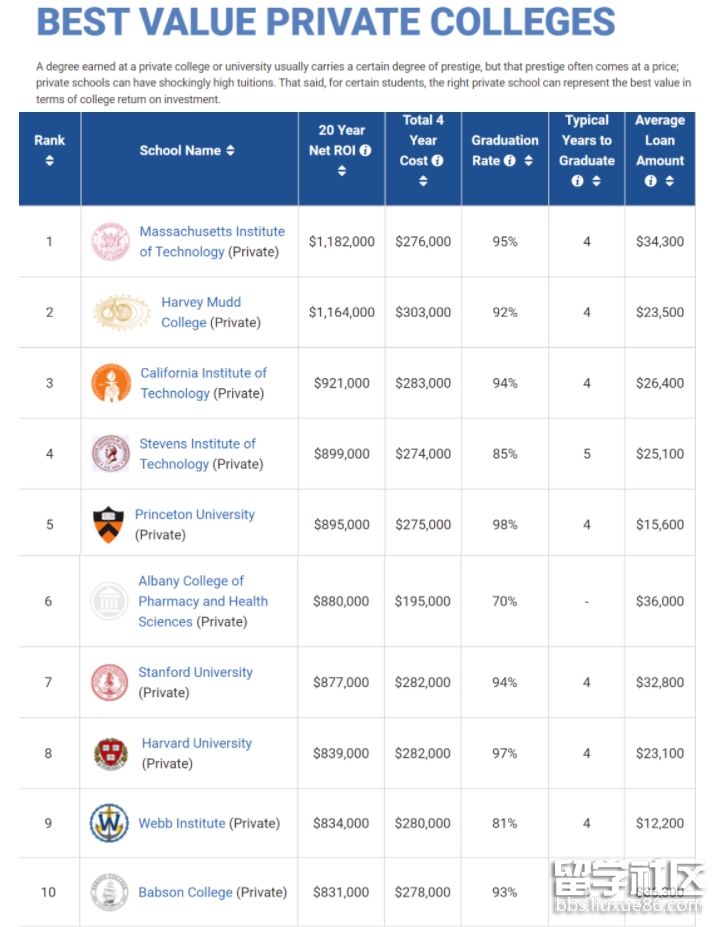
Task: Sort by School Name arrows
Action: pos(230,151)
